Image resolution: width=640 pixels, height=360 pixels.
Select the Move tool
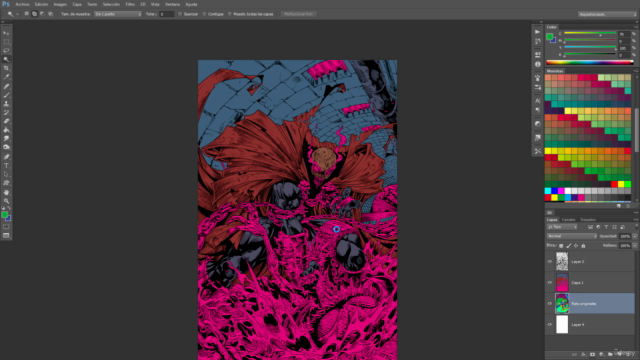(x=6, y=33)
